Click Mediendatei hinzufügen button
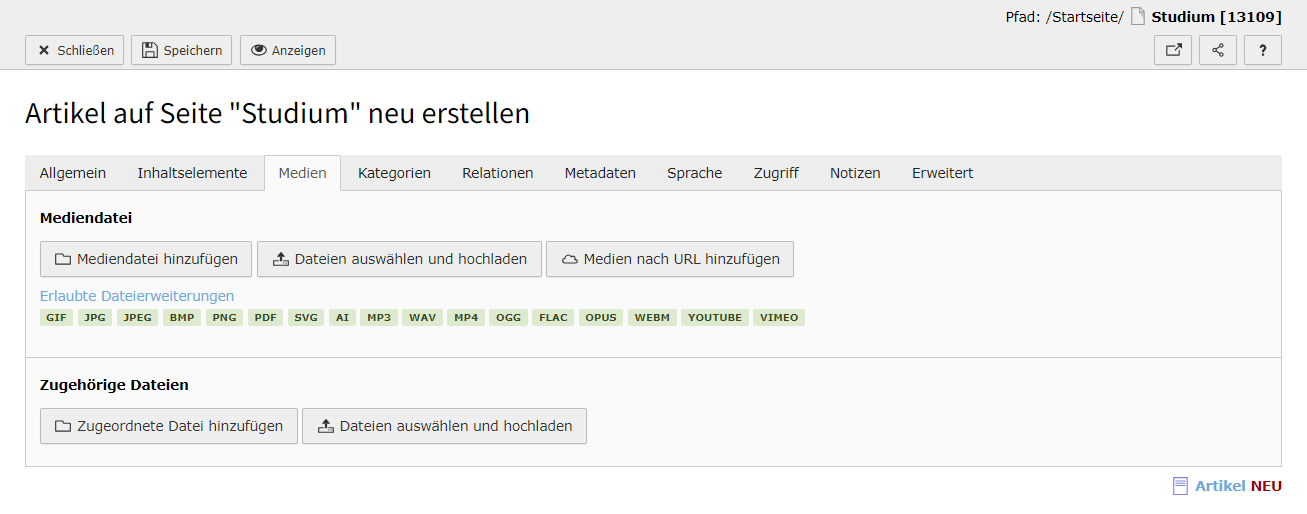Screen dimensions: 1307x514 pos(146,259)
